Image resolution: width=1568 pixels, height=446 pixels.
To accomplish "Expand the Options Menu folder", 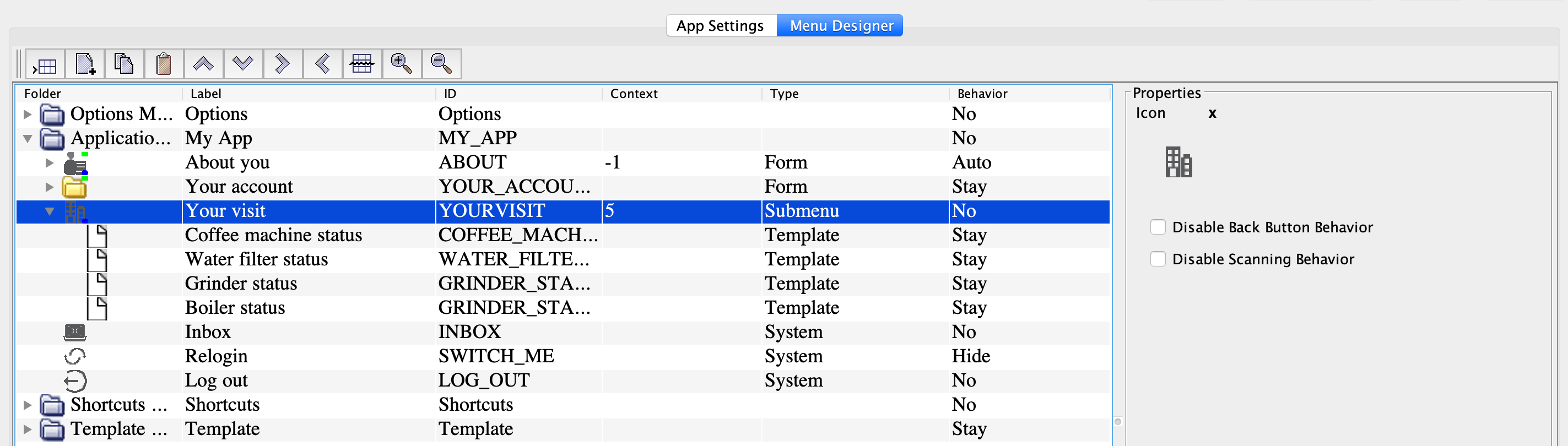I will click(28, 115).
